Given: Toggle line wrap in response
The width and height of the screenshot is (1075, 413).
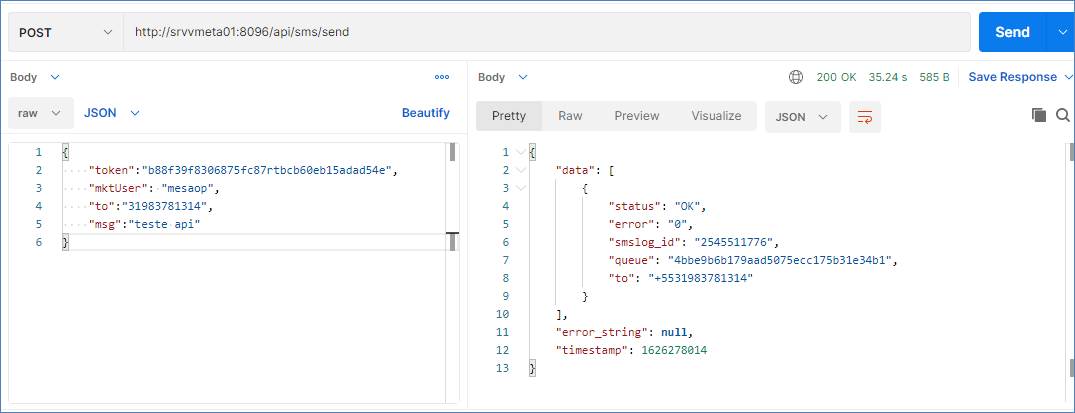Looking at the screenshot, I should click(865, 117).
